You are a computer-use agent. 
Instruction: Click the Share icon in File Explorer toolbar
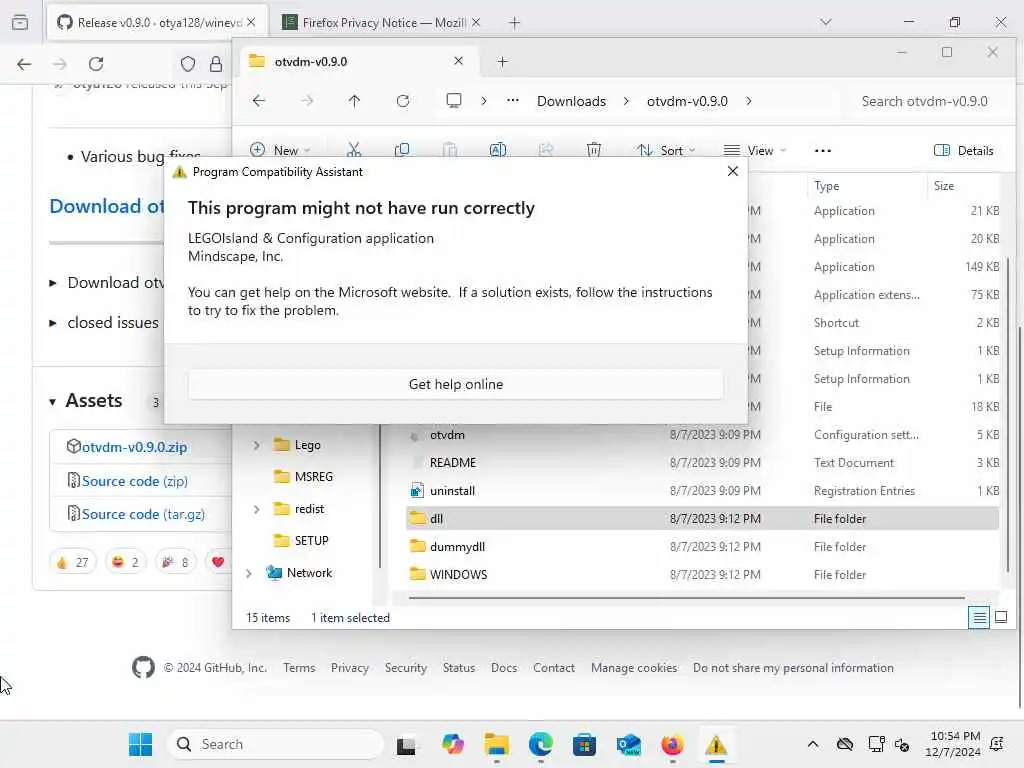(x=546, y=150)
